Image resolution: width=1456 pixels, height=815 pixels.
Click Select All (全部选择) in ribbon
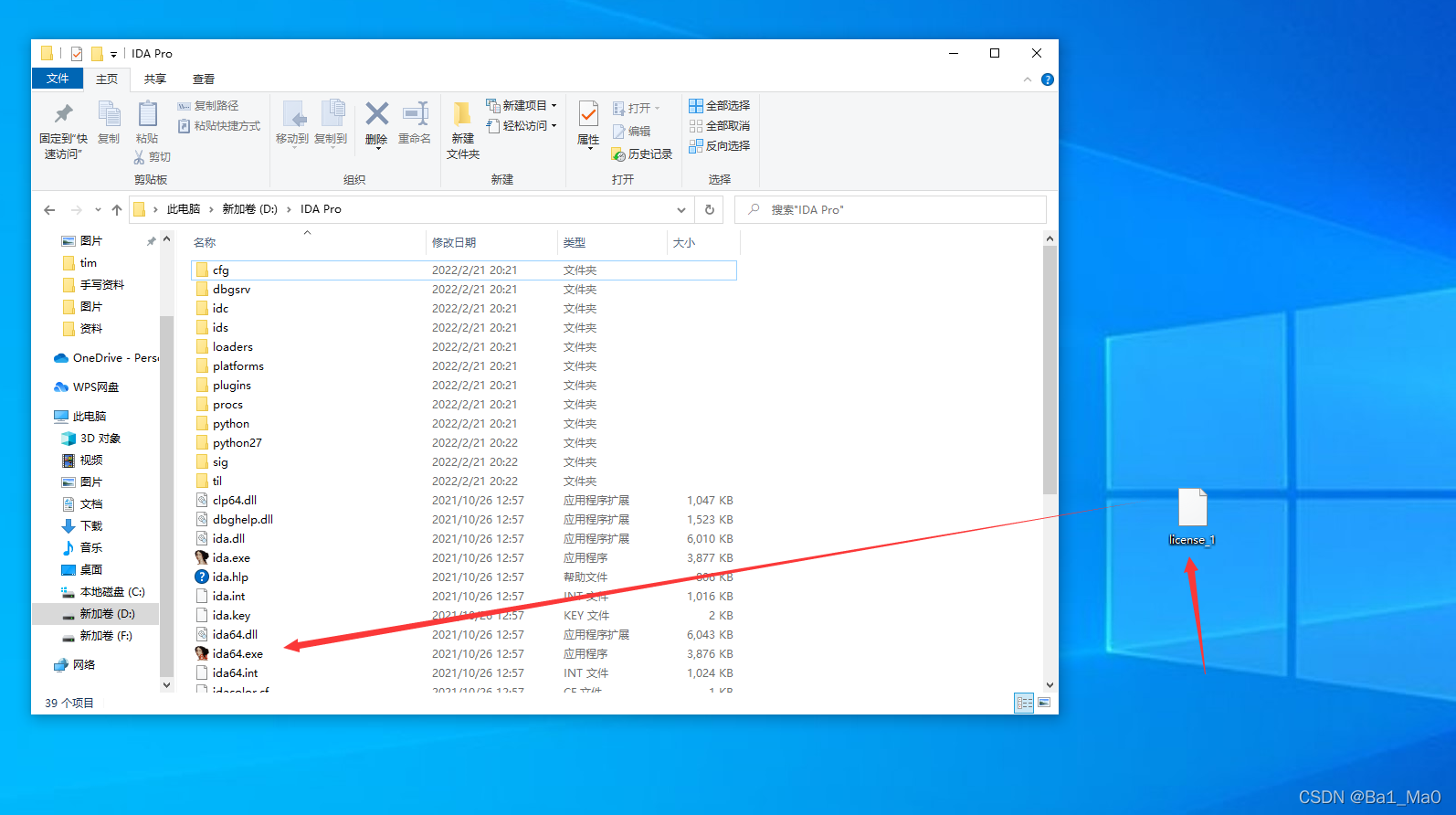click(720, 106)
